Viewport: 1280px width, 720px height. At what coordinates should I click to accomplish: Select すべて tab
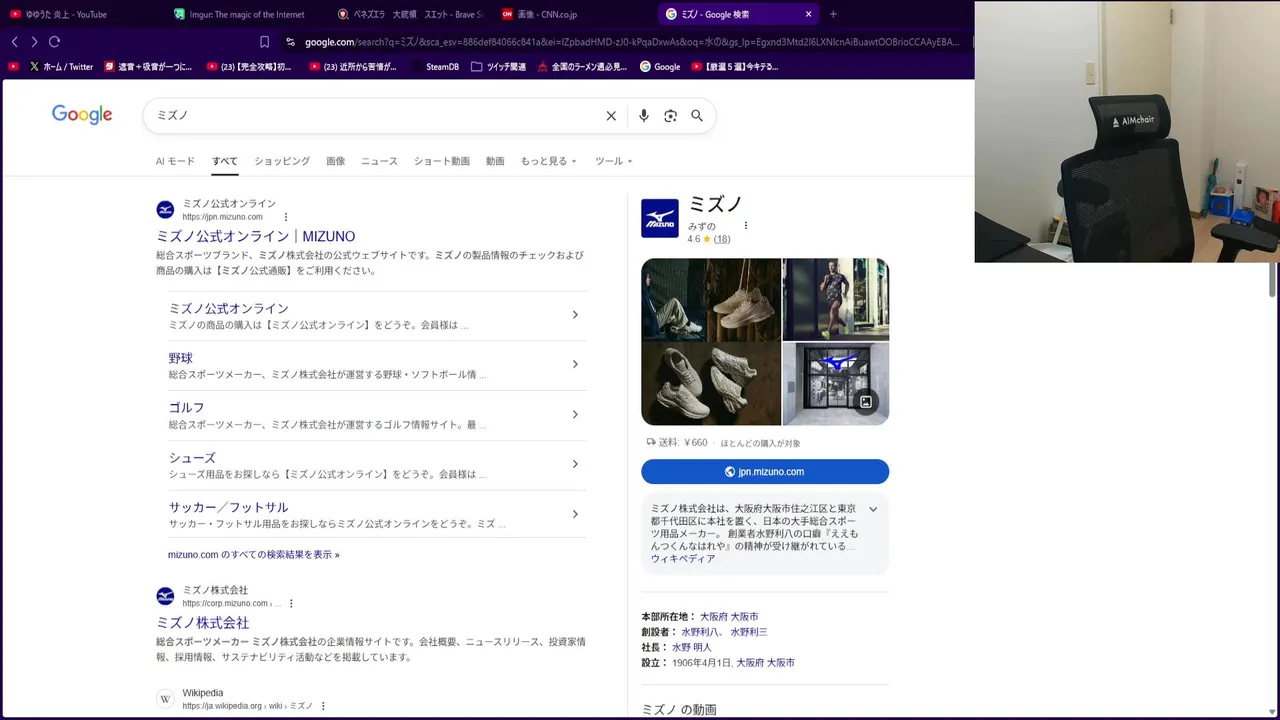coord(225,161)
